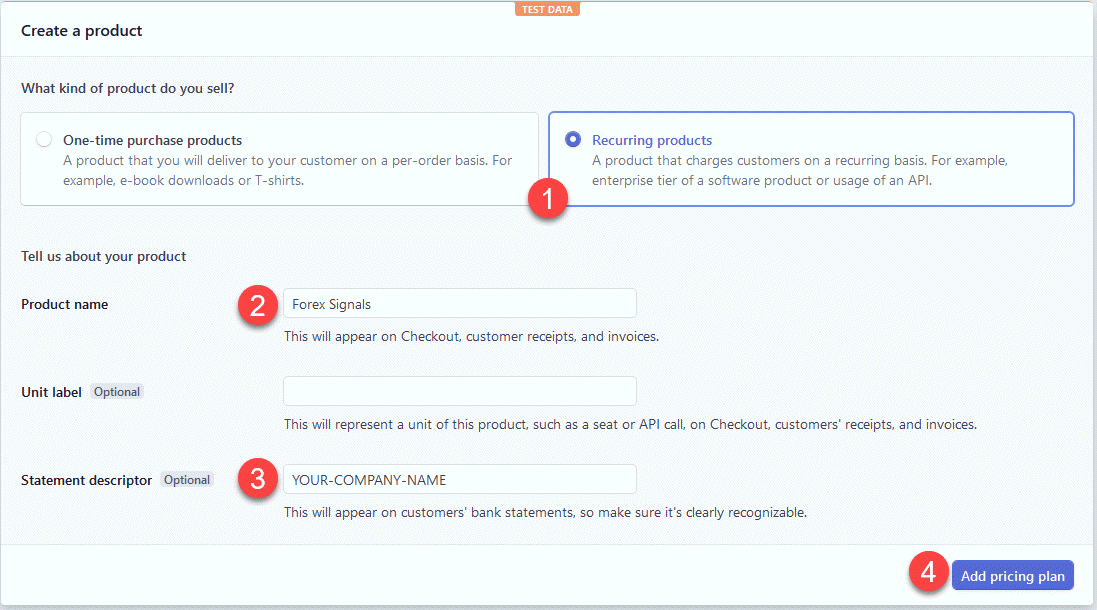This screenshot has width=1097, height=610.
Task: Click the red step 1 marker
Action: point(548,198)
